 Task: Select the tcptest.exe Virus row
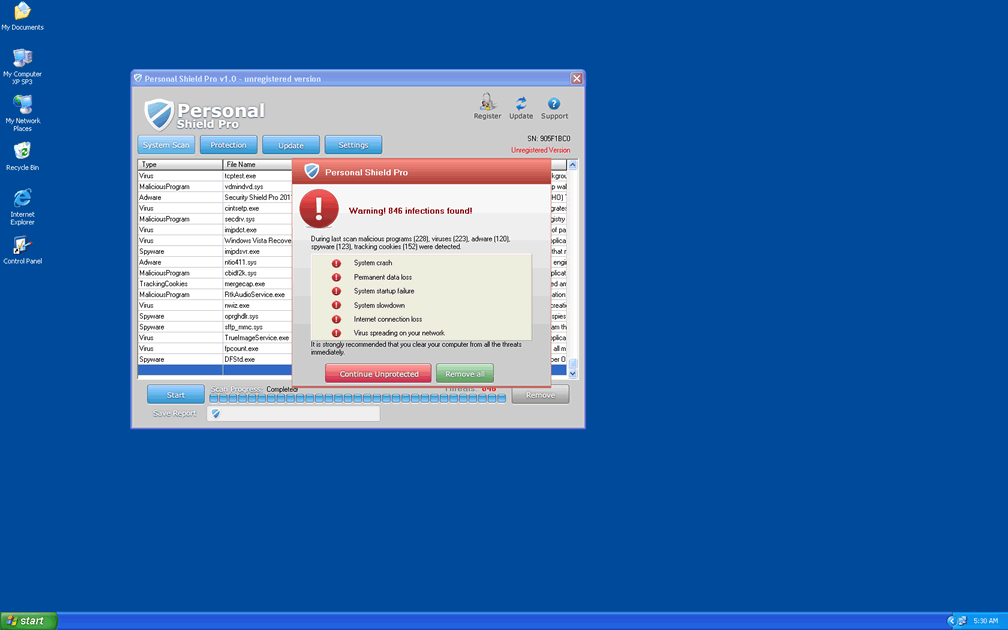(x=214, y=176)
